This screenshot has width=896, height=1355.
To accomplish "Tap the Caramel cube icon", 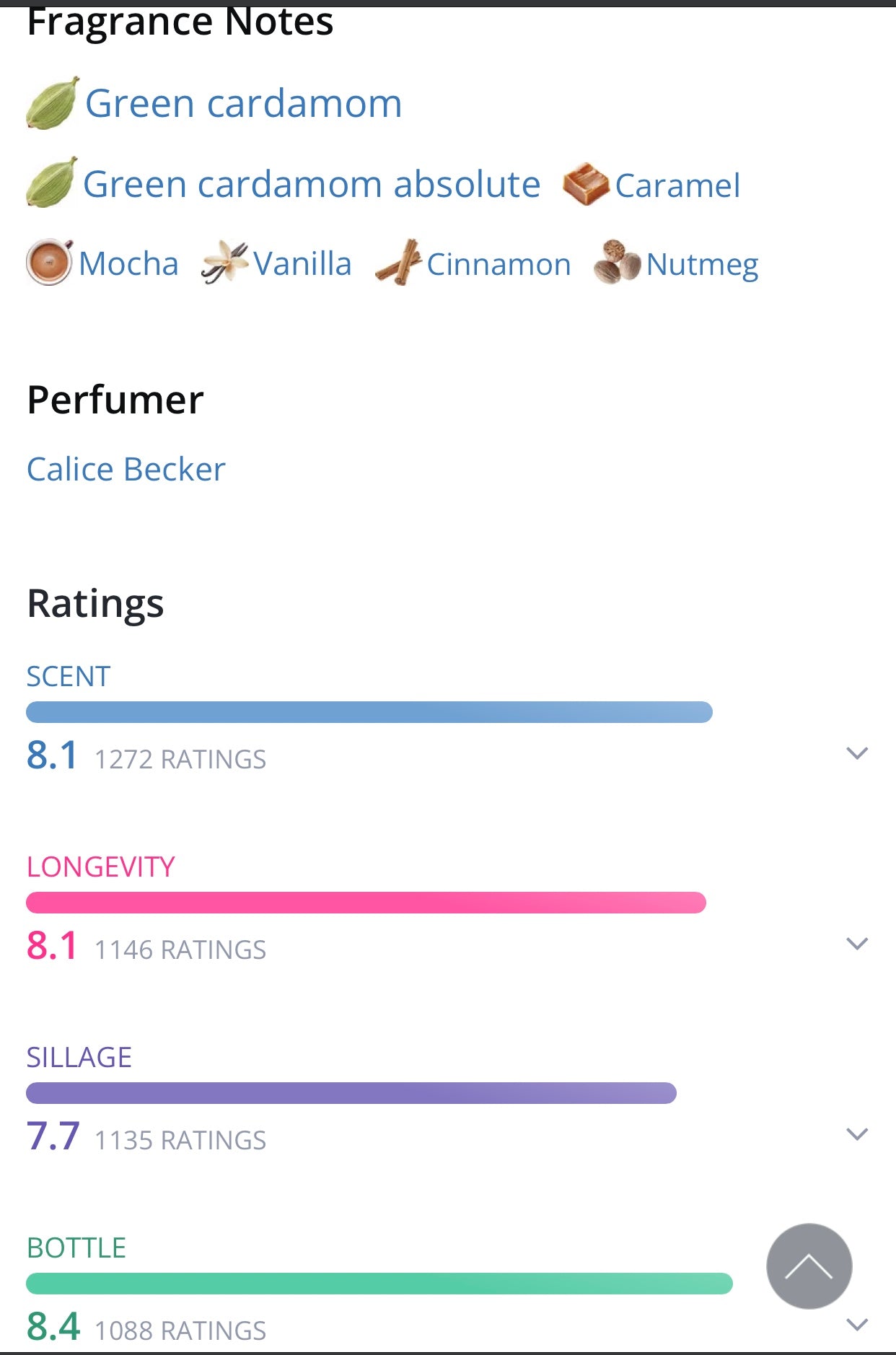I will [x=586, y=184].
